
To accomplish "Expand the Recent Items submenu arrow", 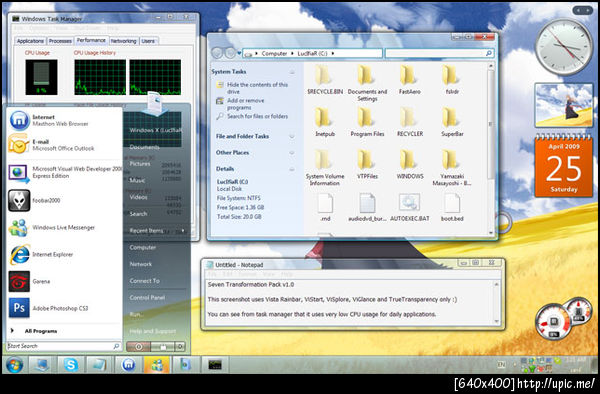I will coord(183,231).
